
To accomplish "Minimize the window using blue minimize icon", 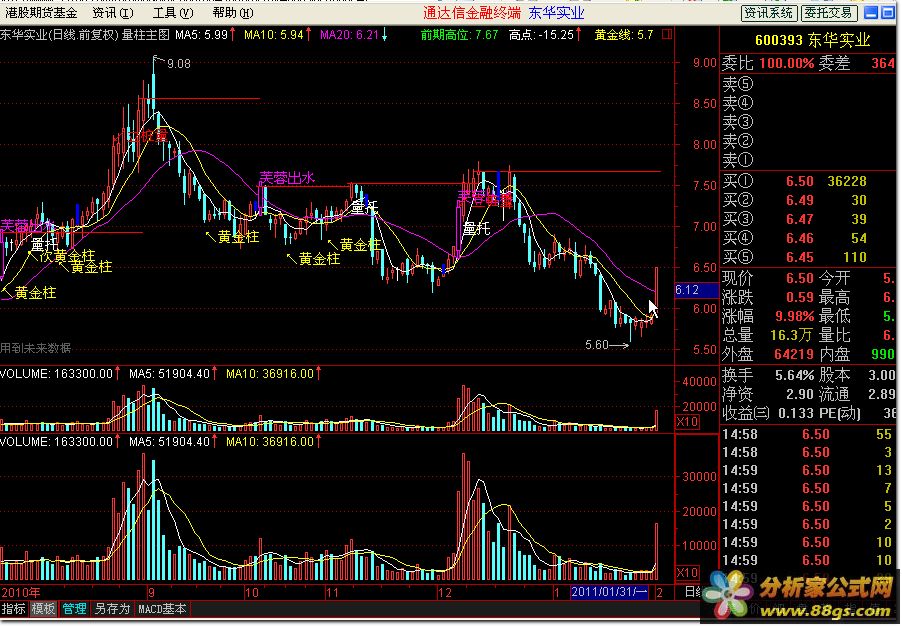I will (872, 13).
